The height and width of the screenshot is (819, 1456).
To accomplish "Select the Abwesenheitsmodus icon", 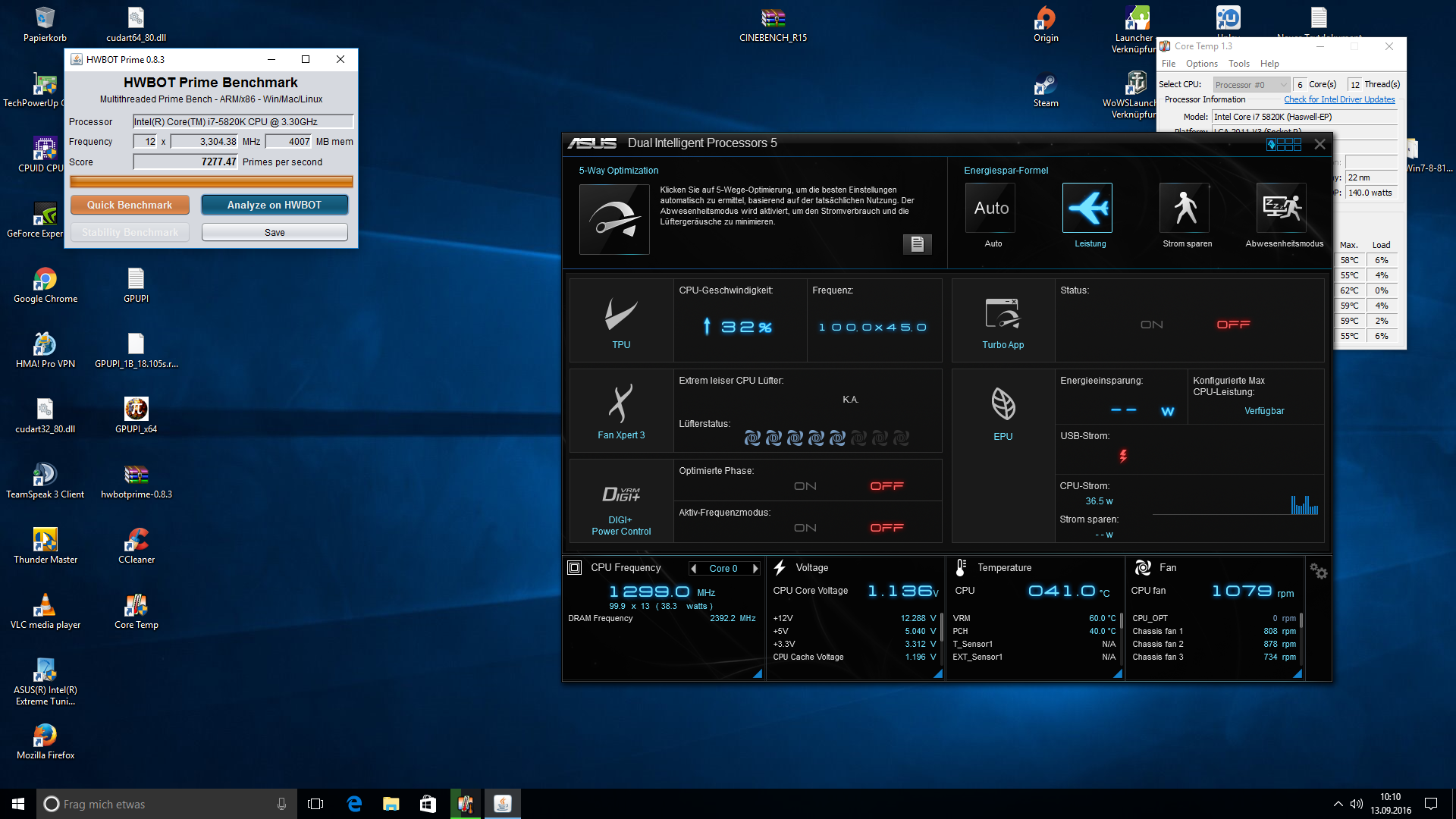I will tap(1281, 207).
